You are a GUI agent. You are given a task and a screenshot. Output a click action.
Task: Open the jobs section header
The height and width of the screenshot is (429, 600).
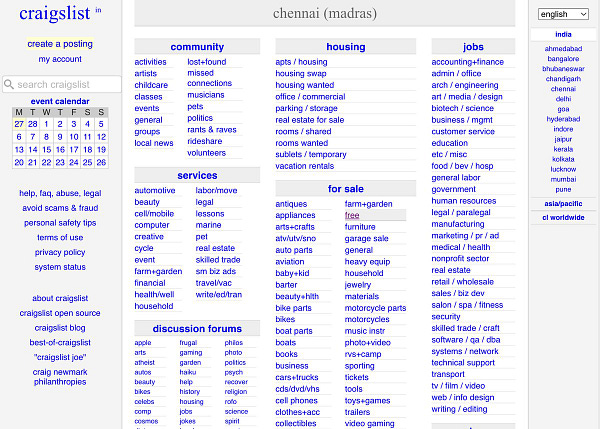pyautogui.click(x=473, y=47)
